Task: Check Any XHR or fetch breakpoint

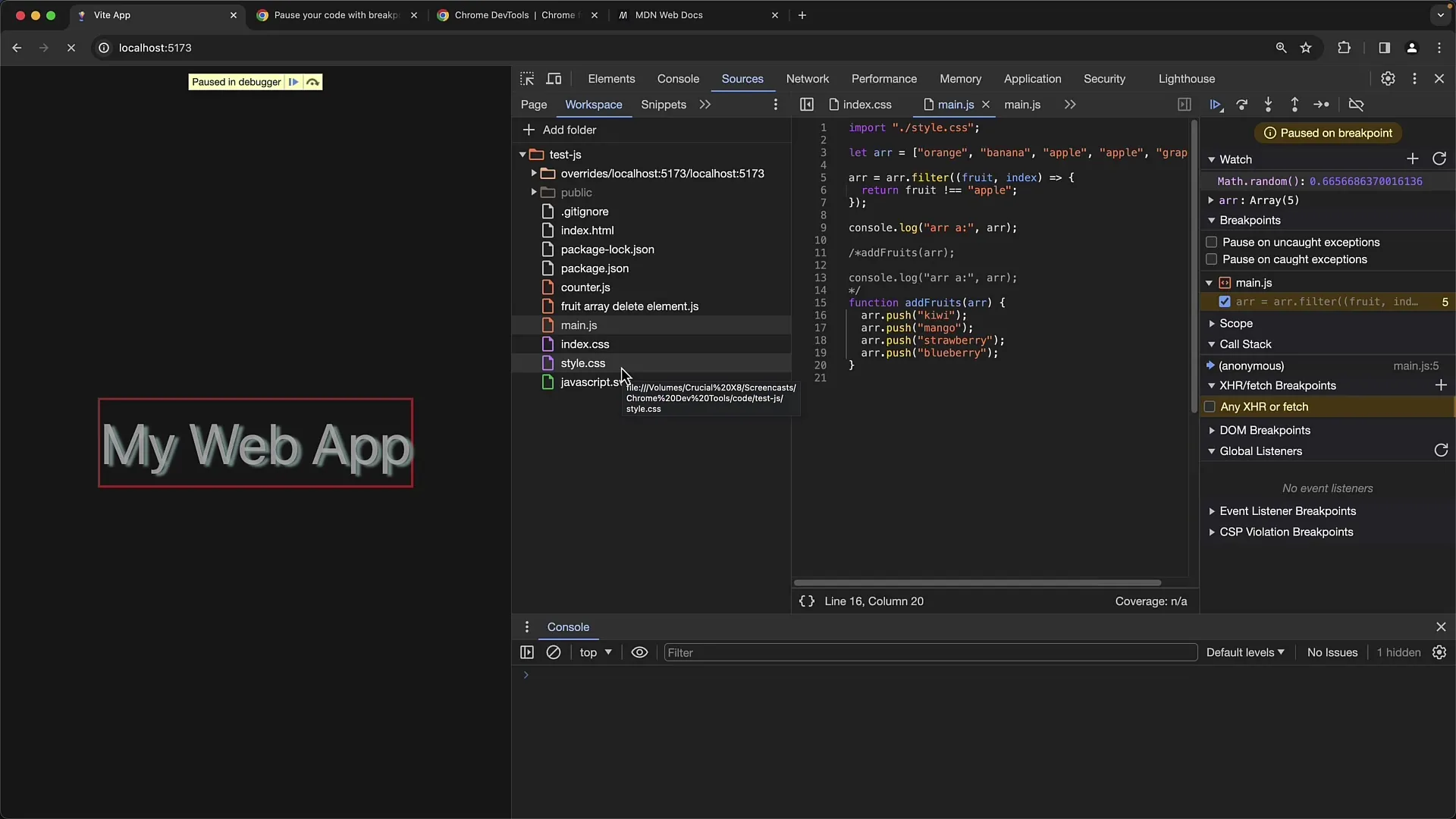Action: [1210, 407]
